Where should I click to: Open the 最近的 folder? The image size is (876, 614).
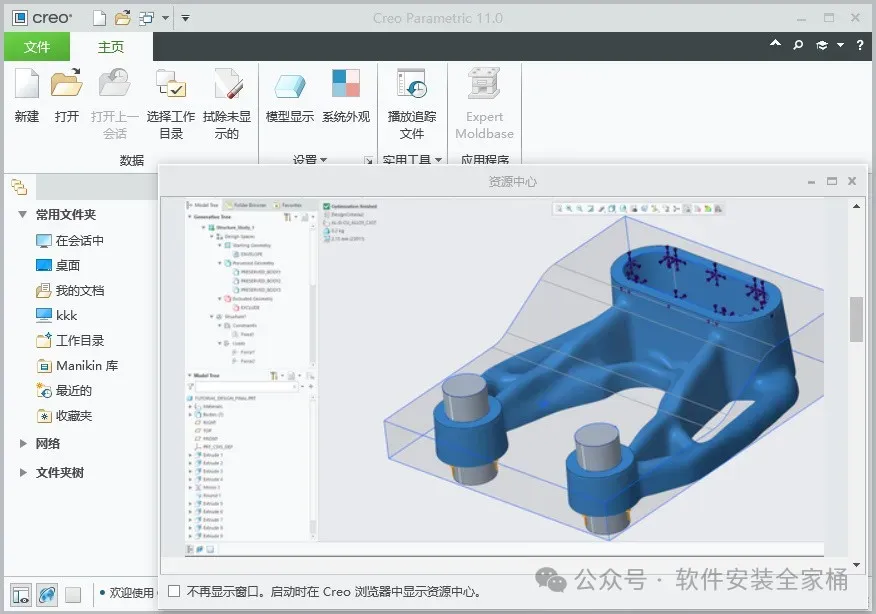pos(64,391)
